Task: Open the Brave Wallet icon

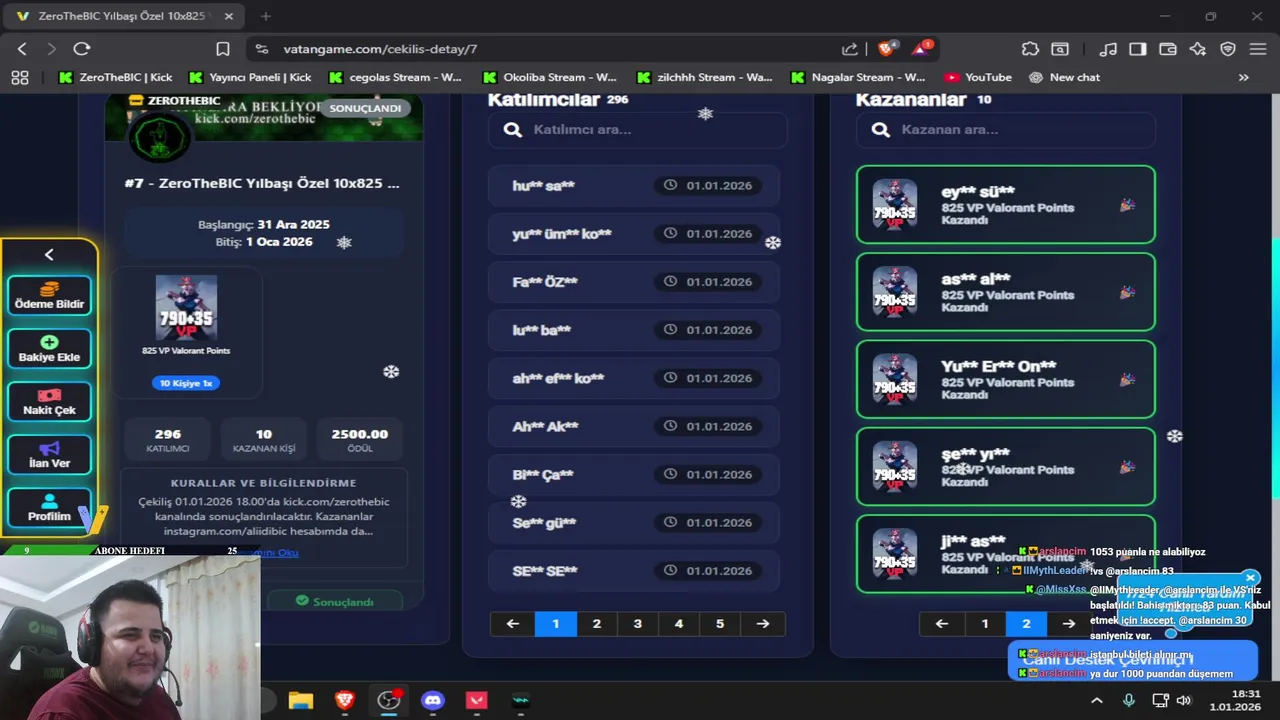Action: click(1167, 48)
